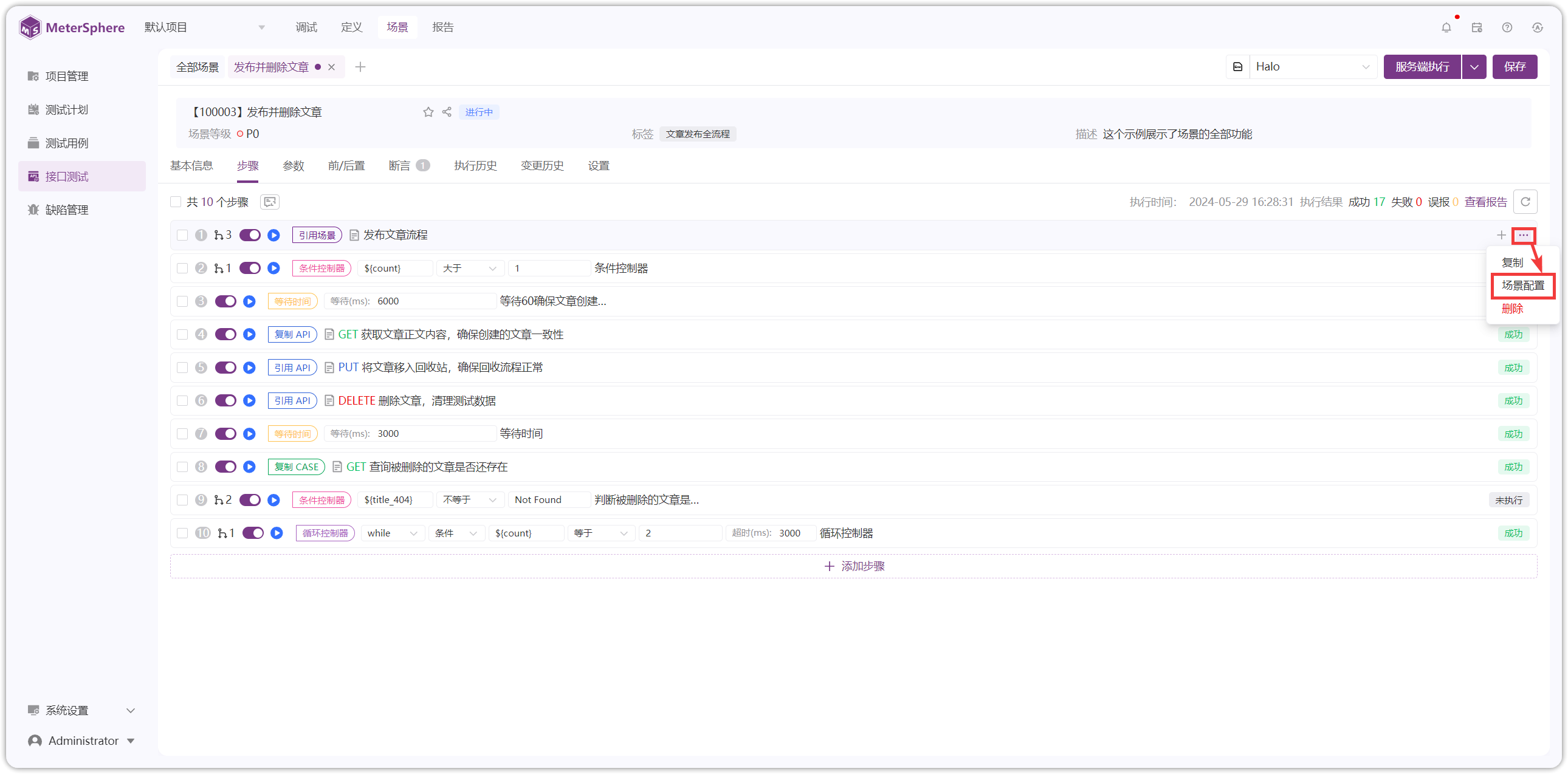The image size is (1568, 774).
Task: Click the 服务端执行 button
Action: coord(1423,67)
